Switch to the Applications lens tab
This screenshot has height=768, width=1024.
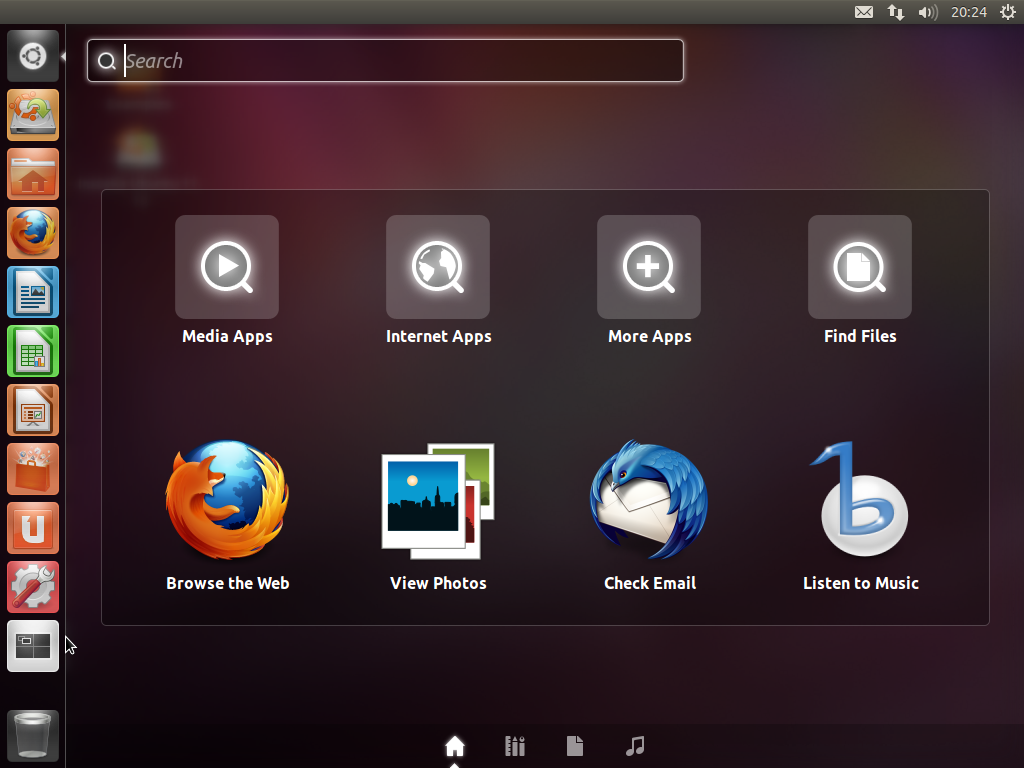(515, 746)
